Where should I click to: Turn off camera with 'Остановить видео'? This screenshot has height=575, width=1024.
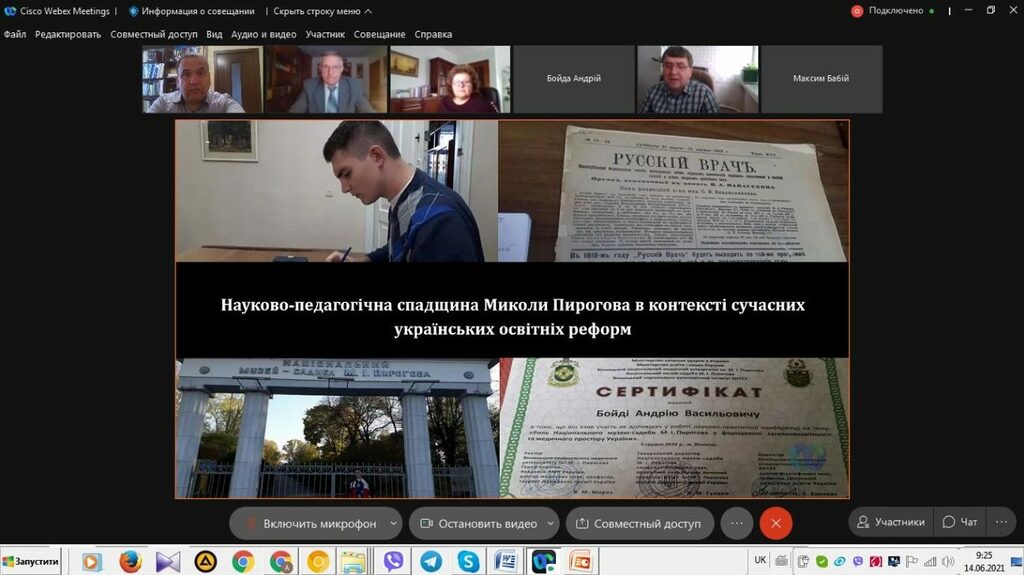[x=478, y=523]
